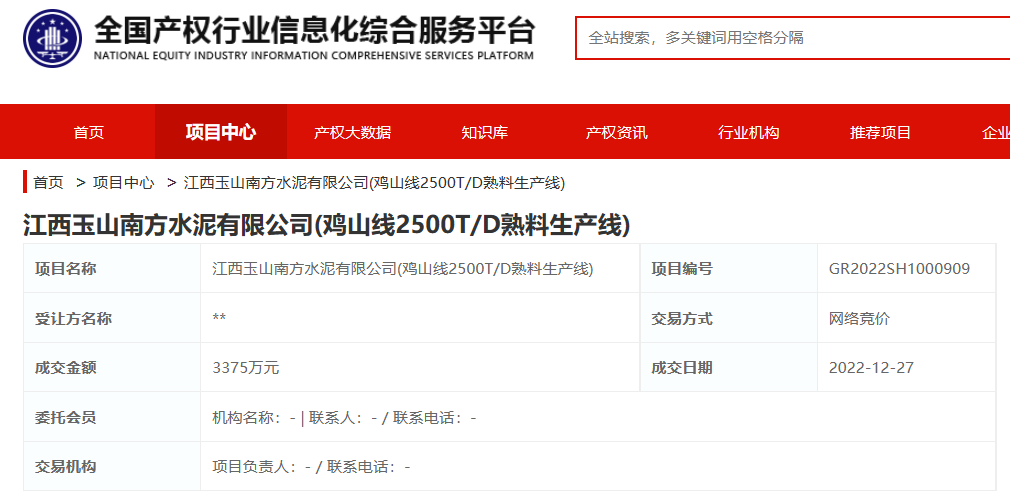Click the 首页 breadcrumb link

tap(48, 183)
